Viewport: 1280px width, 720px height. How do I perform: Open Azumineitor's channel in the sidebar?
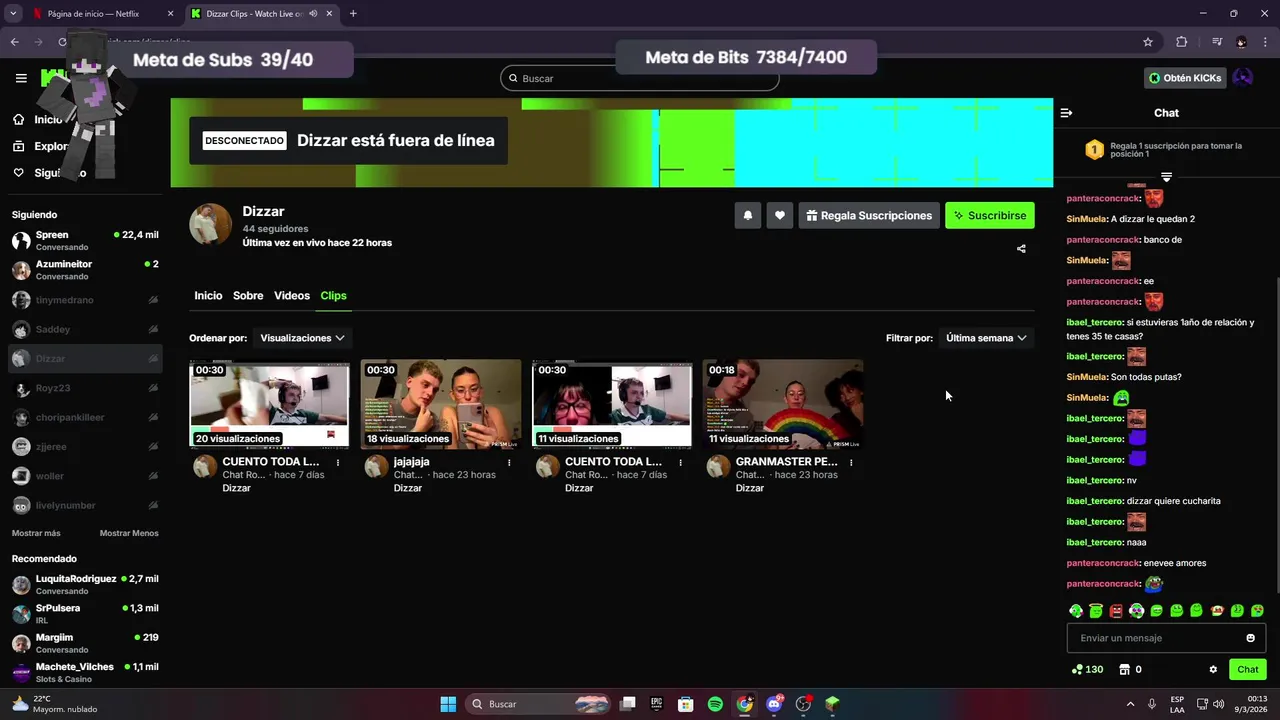point(85,270)
